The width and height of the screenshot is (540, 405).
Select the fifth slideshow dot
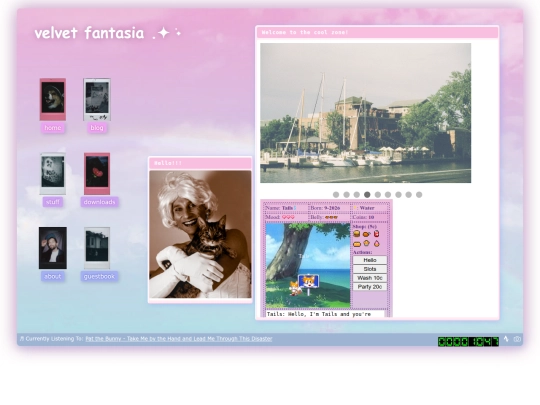(377, 195)
